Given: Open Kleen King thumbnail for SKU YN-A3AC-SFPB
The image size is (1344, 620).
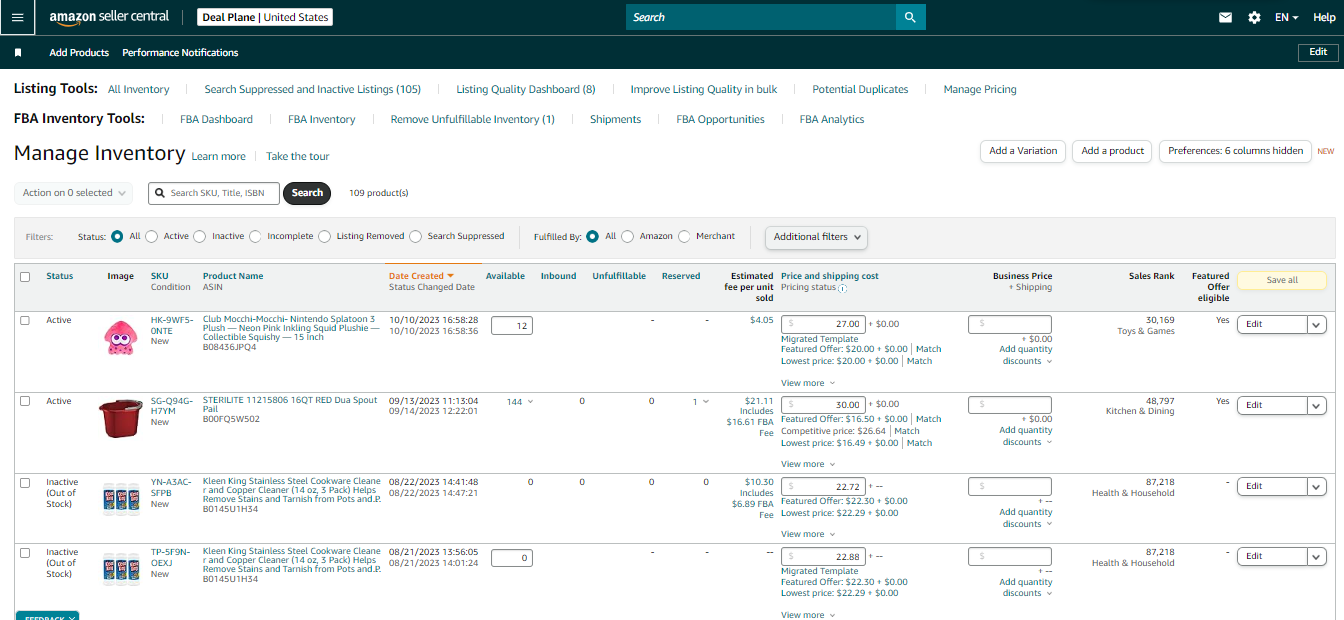Looking at the screenshot, I should pyautogui.click(x=121, y=497).
